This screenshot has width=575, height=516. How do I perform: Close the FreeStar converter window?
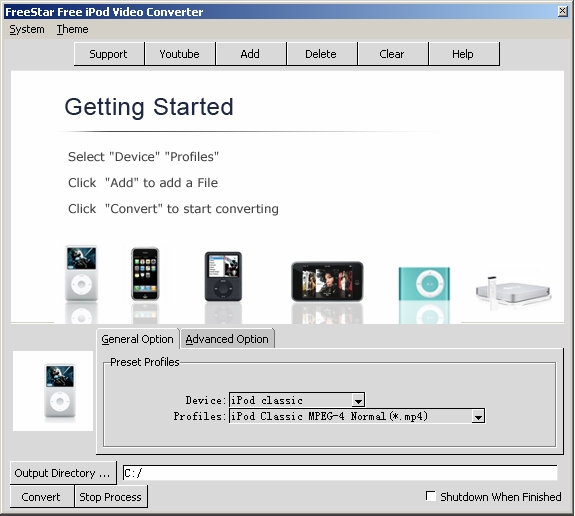(563, 11)
